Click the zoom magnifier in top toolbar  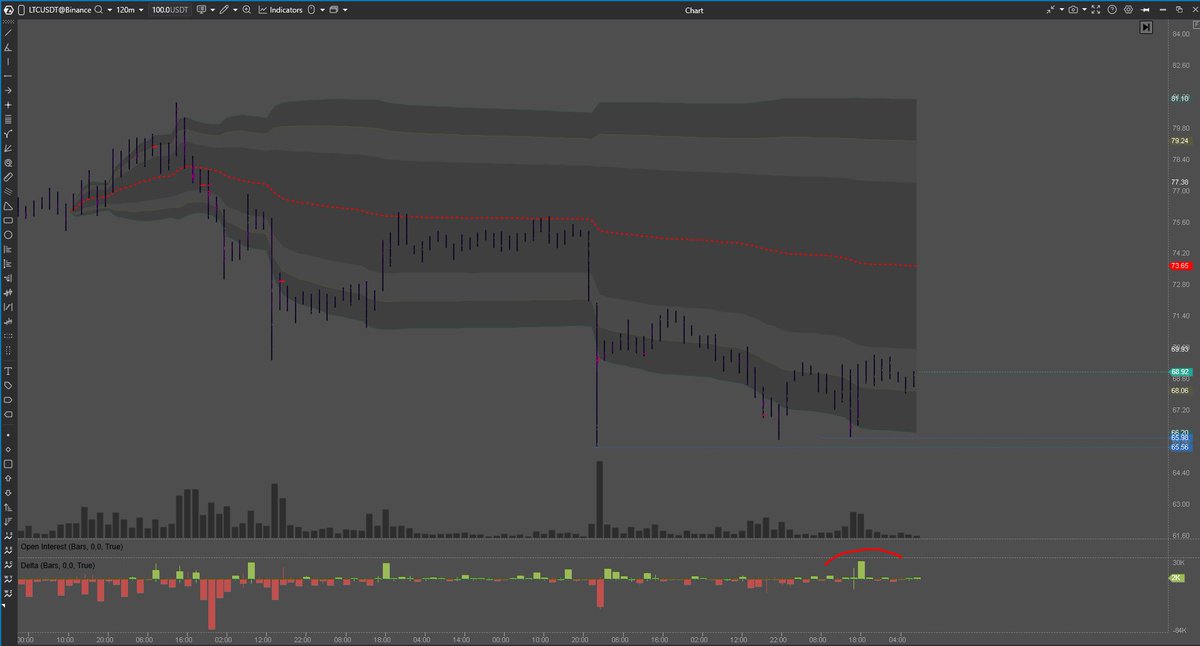(246, 10)
